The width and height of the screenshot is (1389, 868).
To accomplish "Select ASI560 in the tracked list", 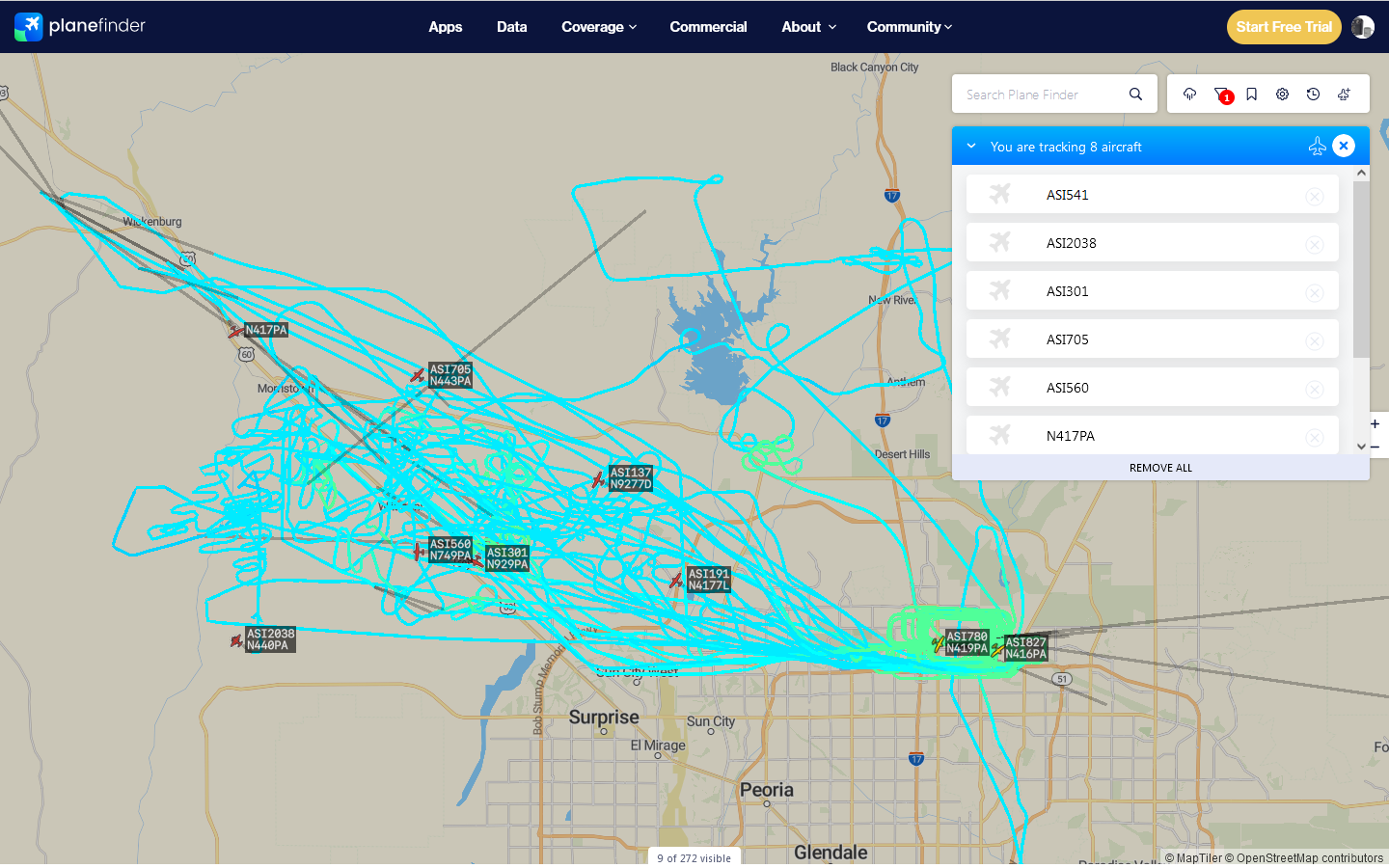I will pos(1153,387).
